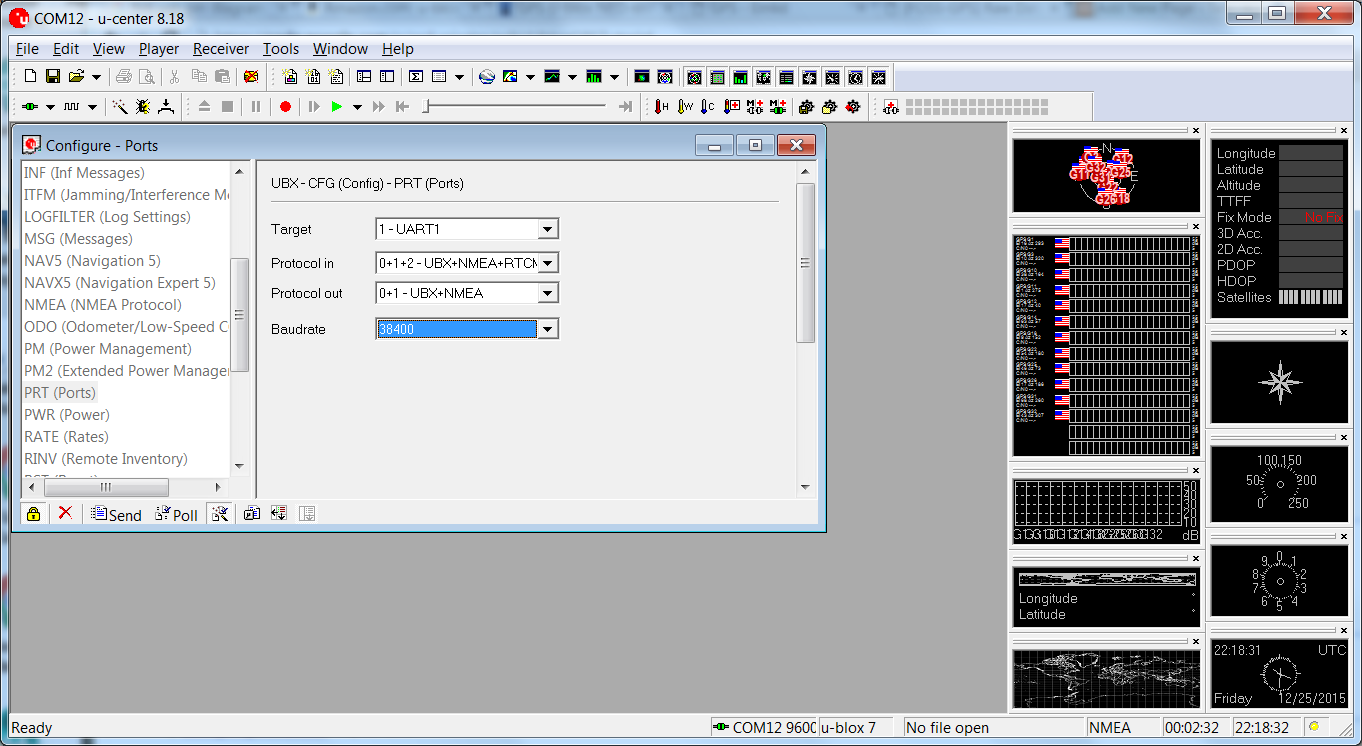Open the View menu
The height and width of the screenshot is (746, 1362).
(x=109, y=49)
